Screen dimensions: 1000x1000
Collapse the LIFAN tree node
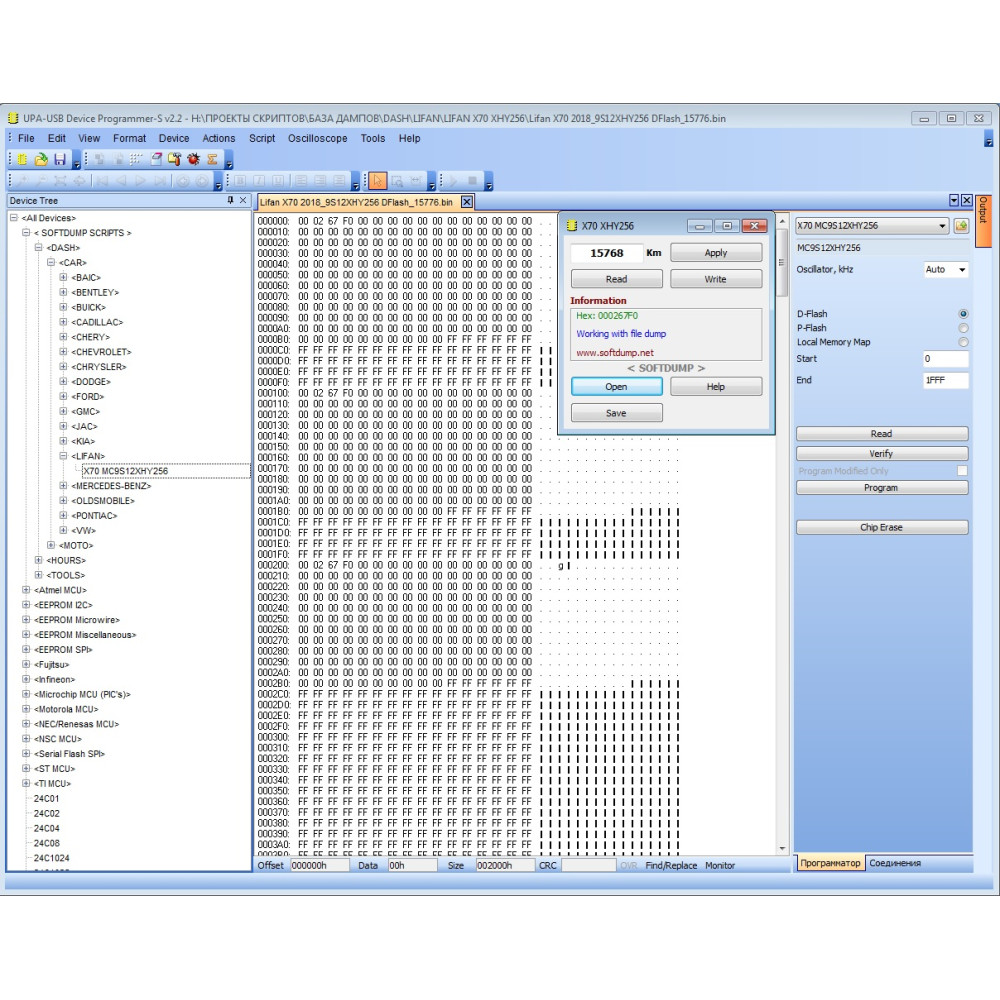click(x=63, y=456)
